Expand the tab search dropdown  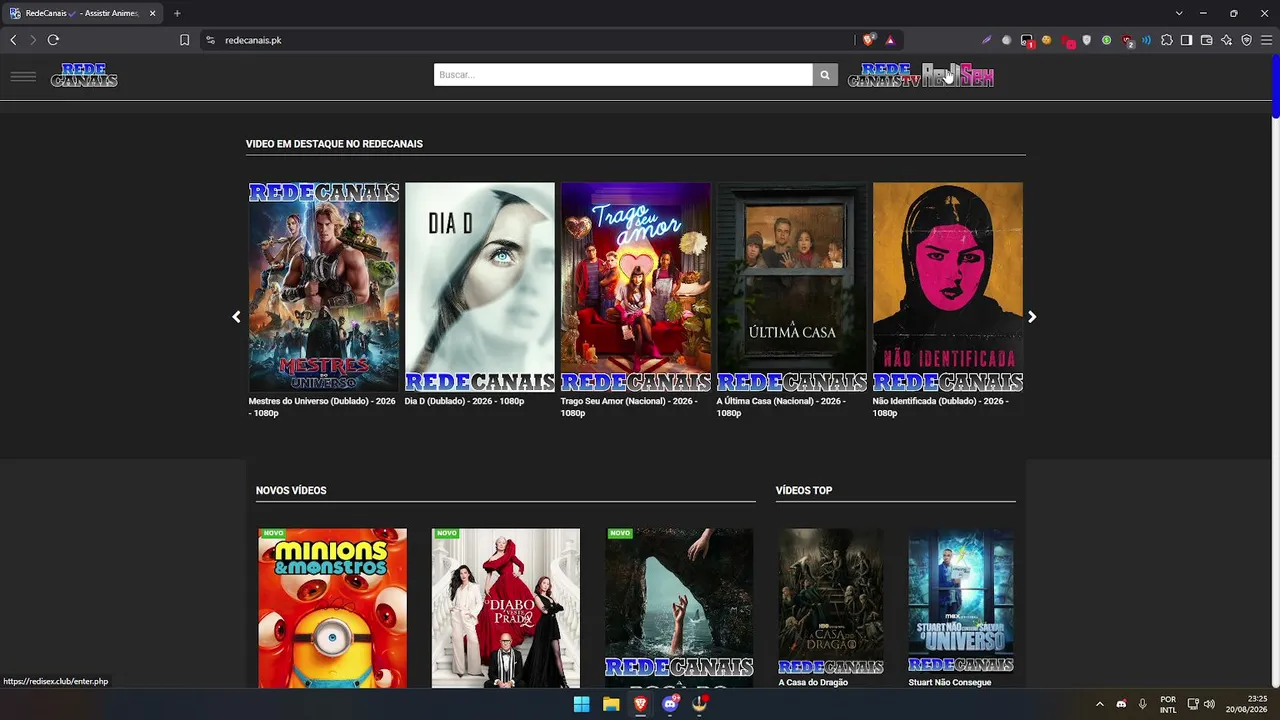1179,13
